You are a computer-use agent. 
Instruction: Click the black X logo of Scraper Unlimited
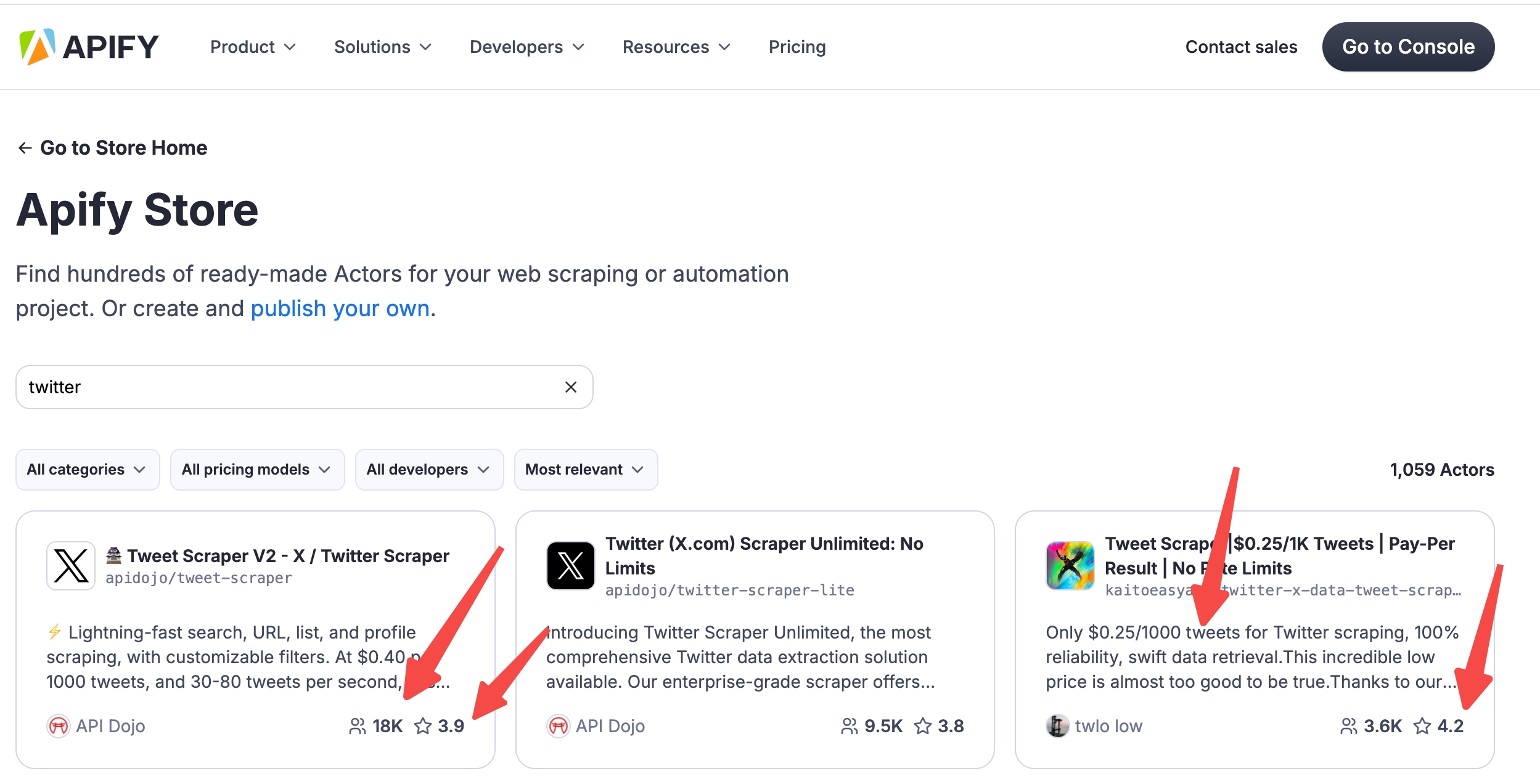(x=570, y=566)
